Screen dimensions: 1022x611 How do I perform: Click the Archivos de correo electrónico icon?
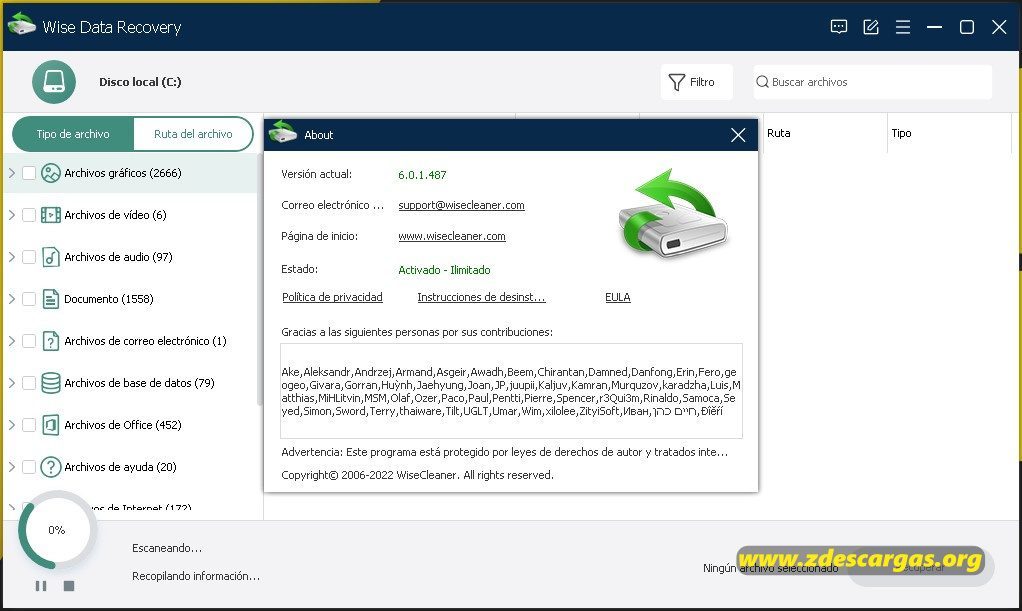click(x=51, y=341)
